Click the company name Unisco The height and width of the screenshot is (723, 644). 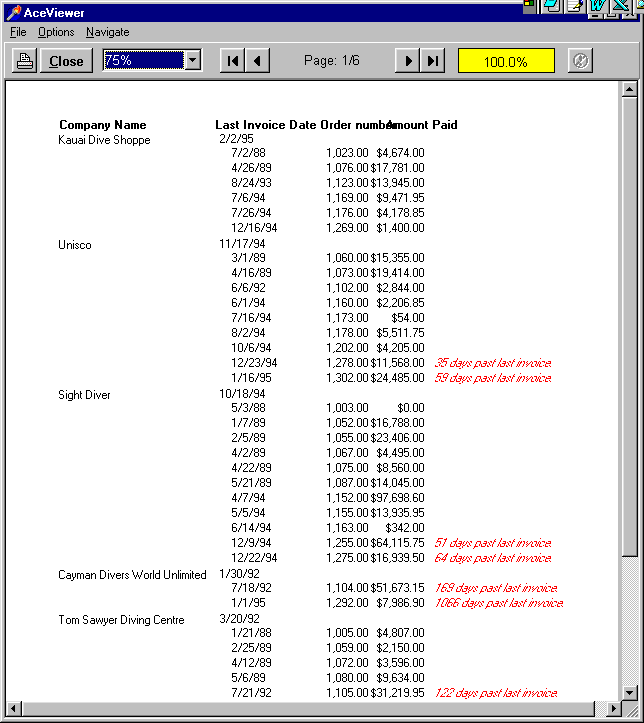click(x=75, y=245)
